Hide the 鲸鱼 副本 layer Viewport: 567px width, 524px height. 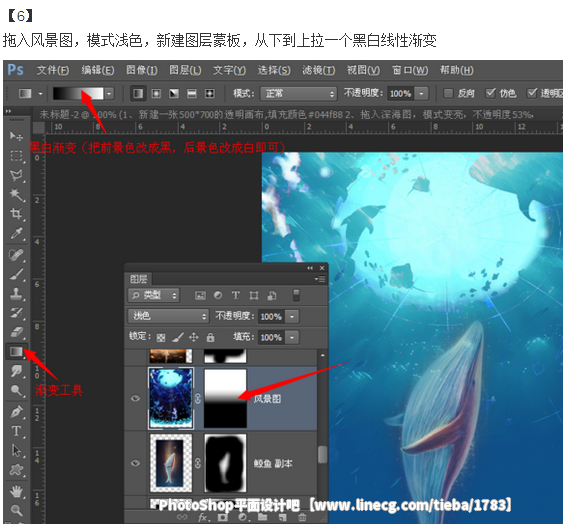tap(136, 463)
